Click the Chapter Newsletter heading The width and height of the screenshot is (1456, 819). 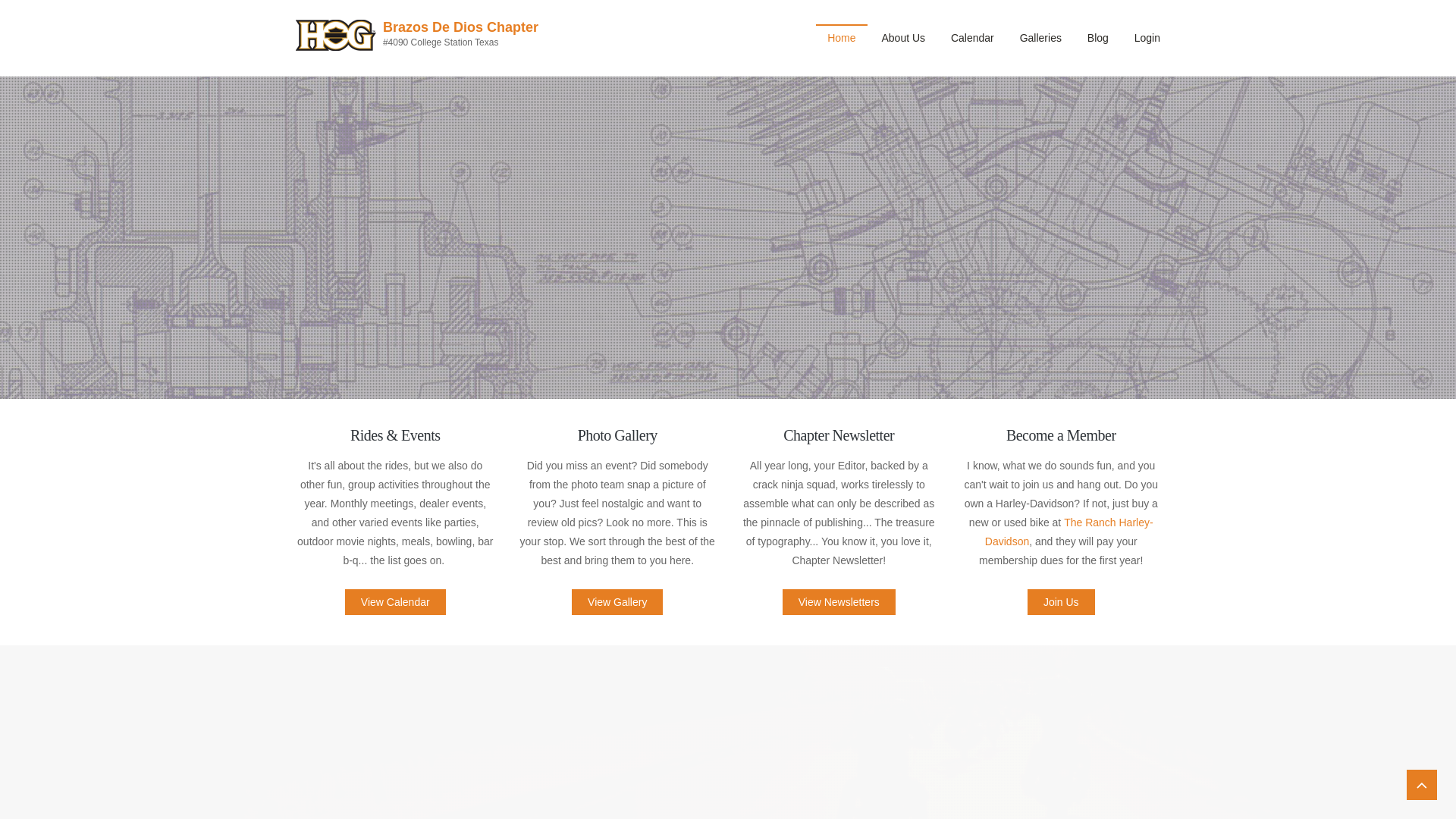click(x=839, y=435)
